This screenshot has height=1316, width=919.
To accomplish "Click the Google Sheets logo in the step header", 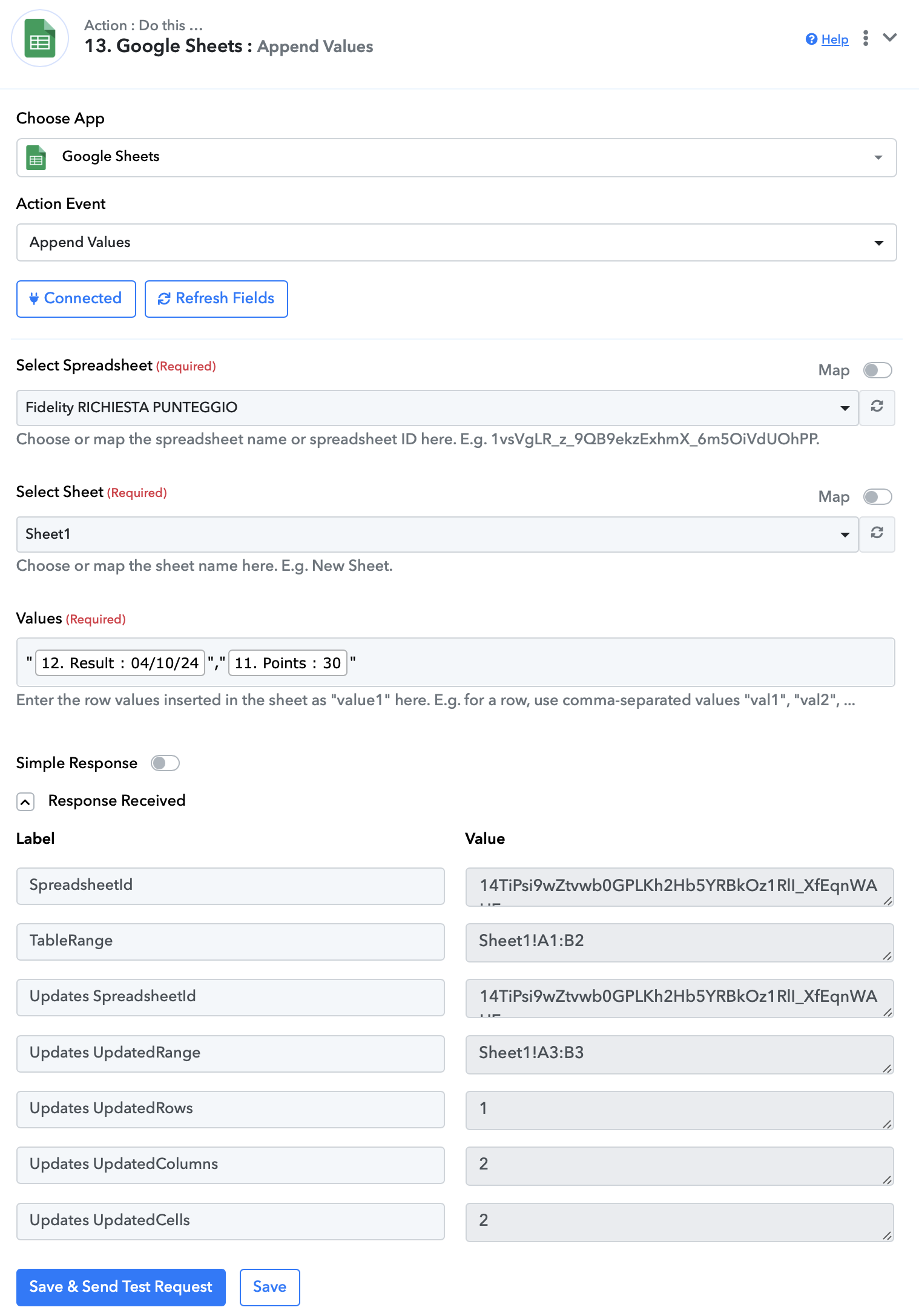I will [x=40, y=38].
